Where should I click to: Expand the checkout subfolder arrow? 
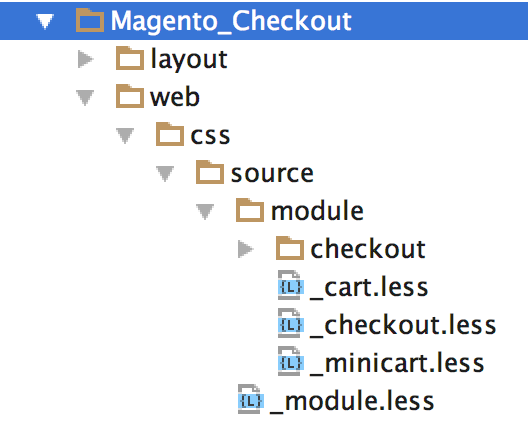point(245,249)
